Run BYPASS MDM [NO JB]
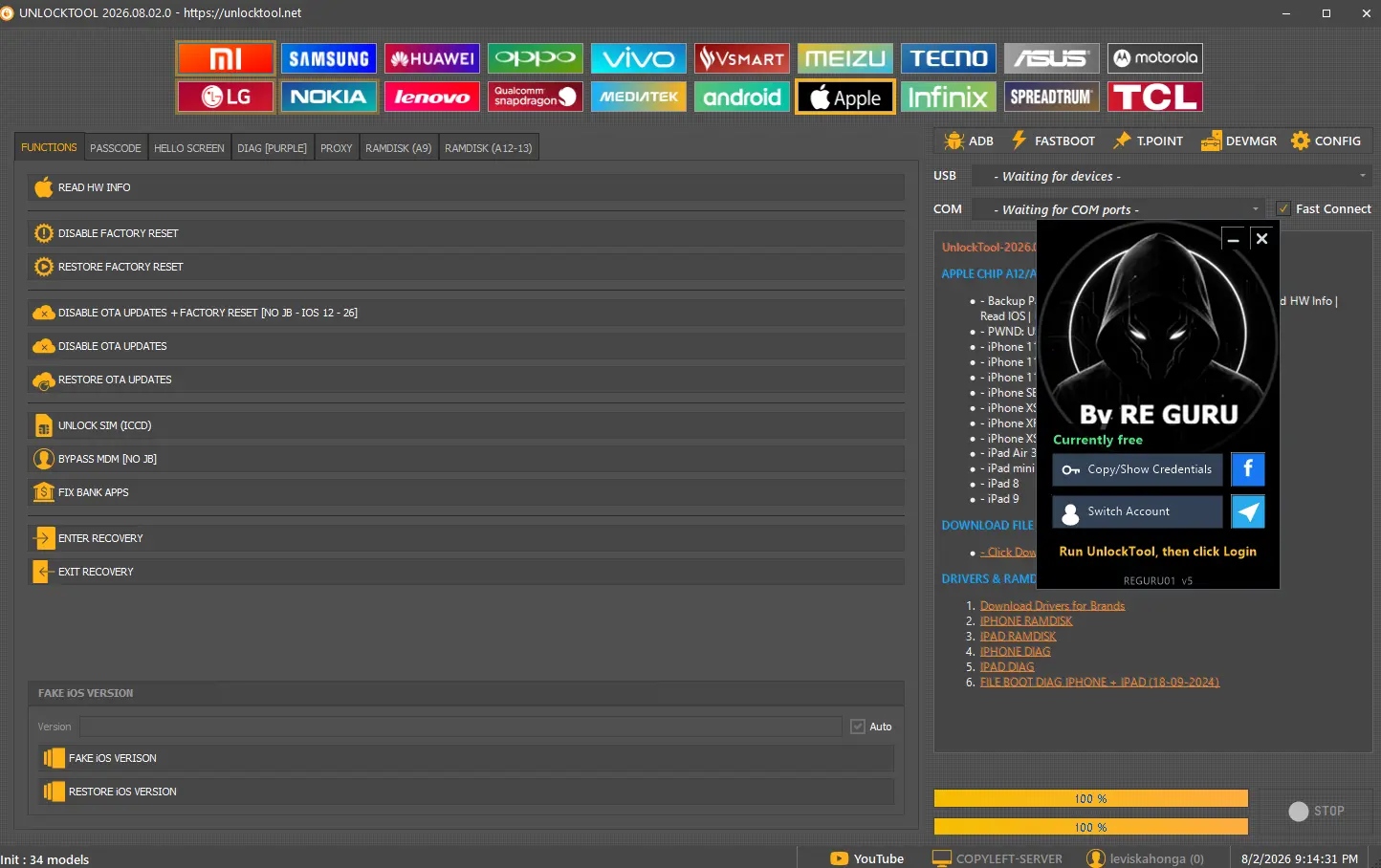1381x868 pixels. (467, 459)
